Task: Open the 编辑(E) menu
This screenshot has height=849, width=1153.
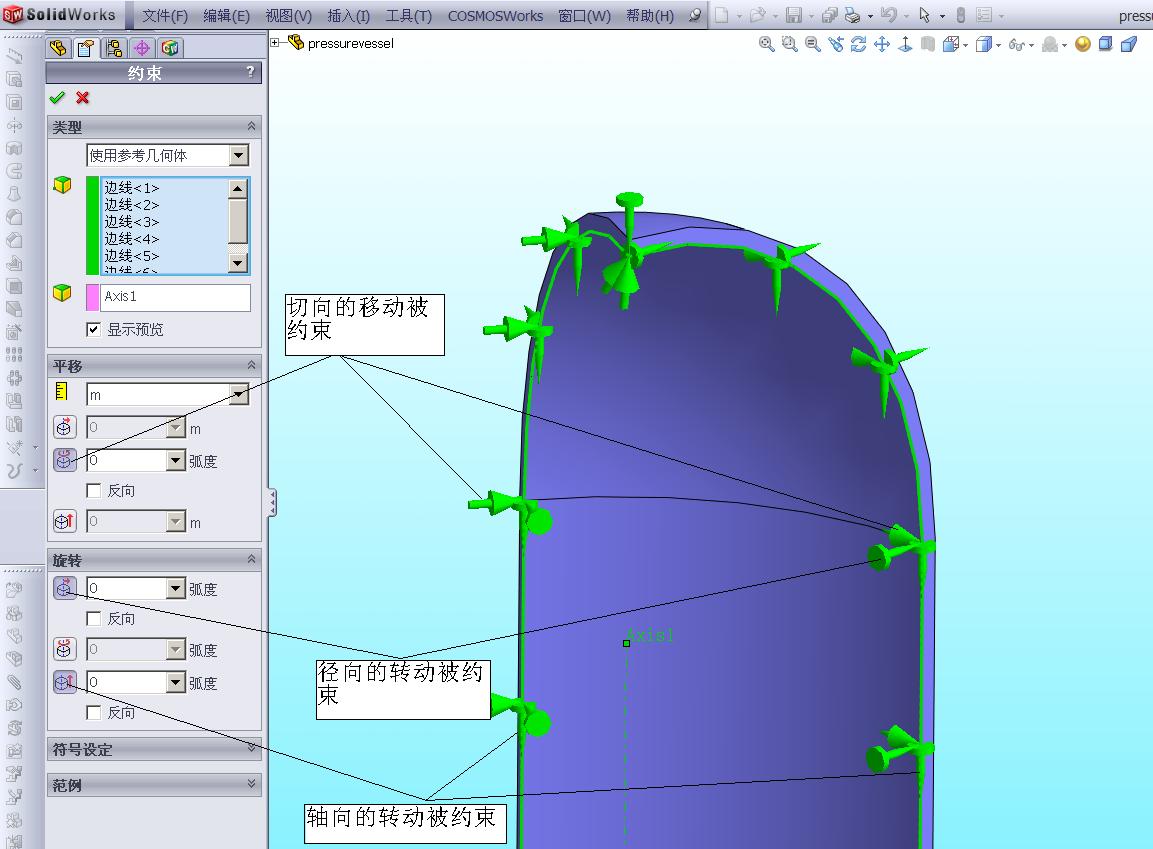Action: click(x=226, y=15)
